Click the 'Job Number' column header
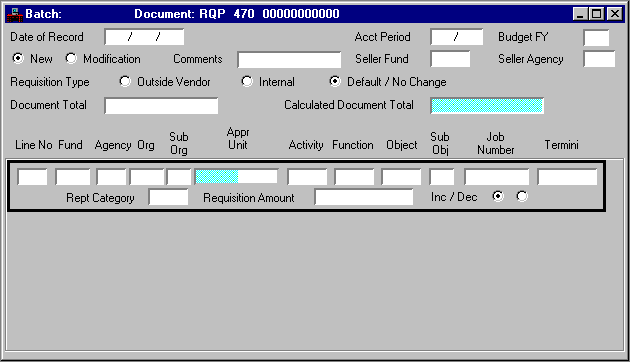This screenshot has width=630, height=362. click(495, 143)
